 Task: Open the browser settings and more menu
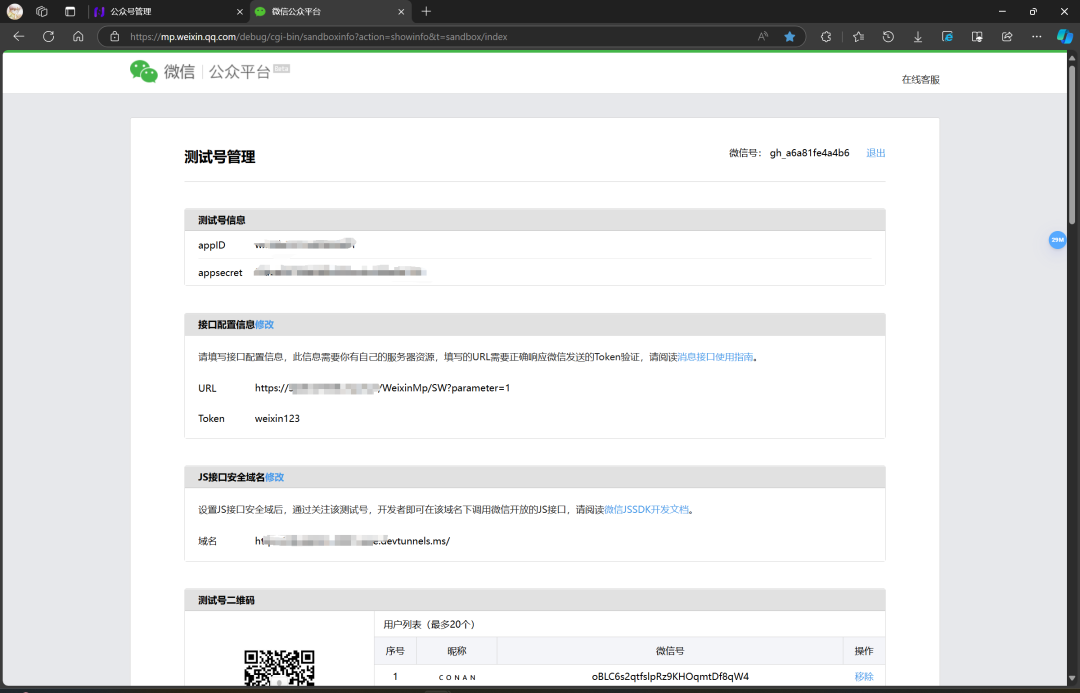click(1037, 37)
